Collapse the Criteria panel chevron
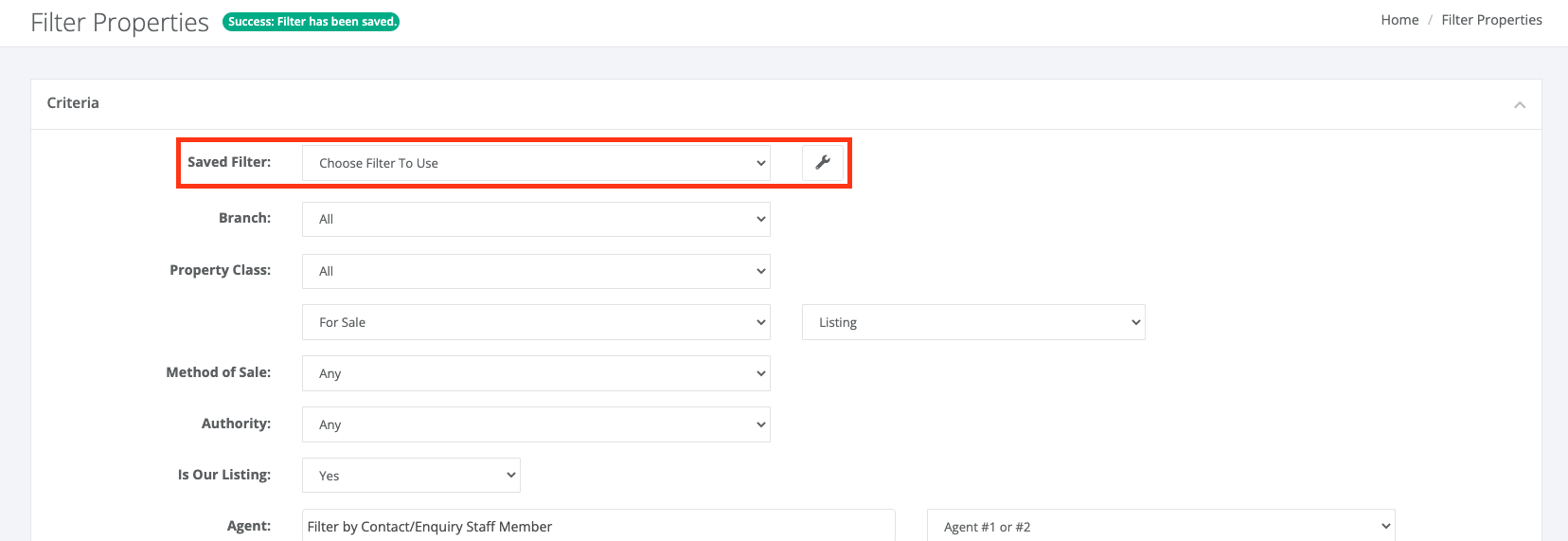This screenshot has width=1568, height=541. [x=1520, y=105]
